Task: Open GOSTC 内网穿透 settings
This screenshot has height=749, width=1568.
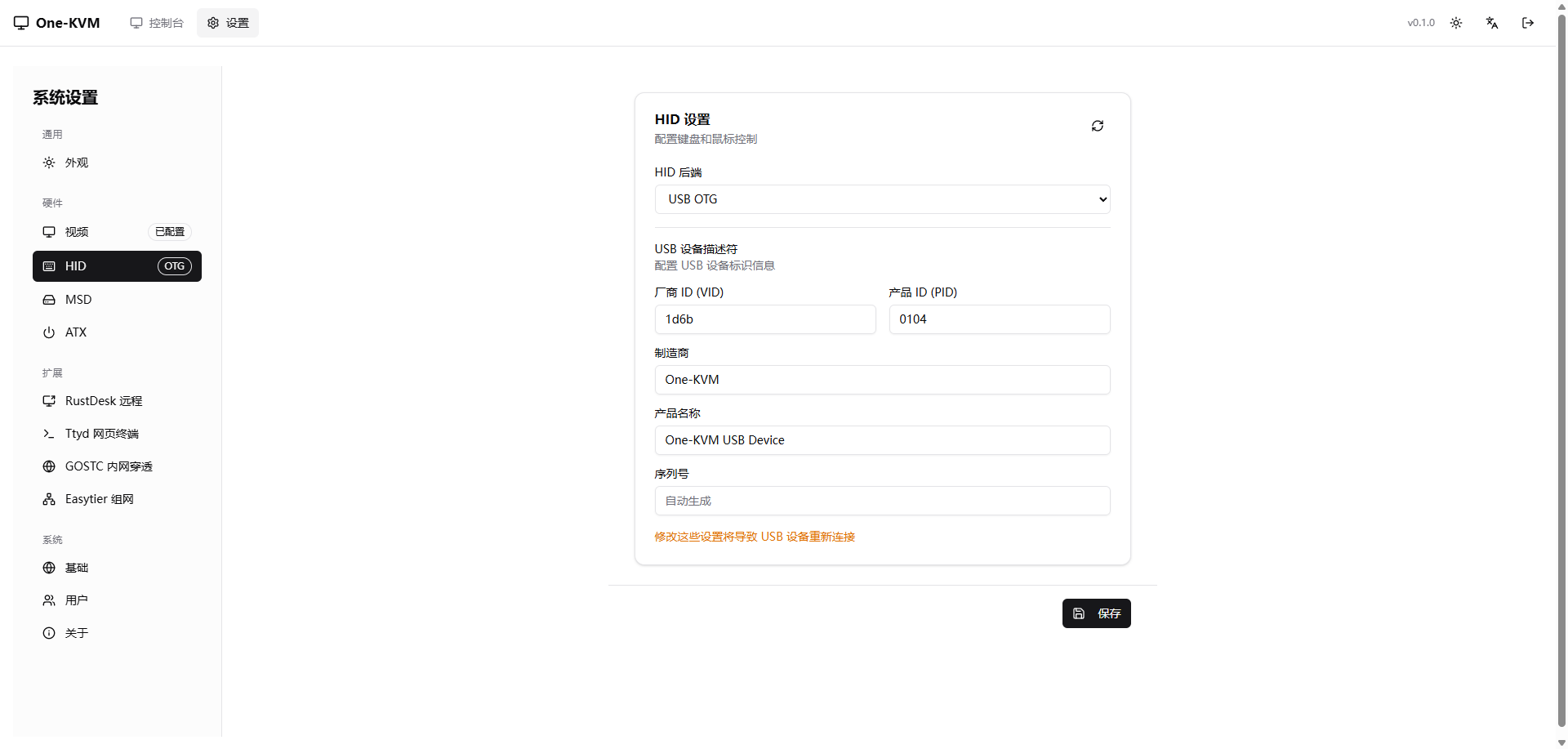Action: tap(108, 466)
